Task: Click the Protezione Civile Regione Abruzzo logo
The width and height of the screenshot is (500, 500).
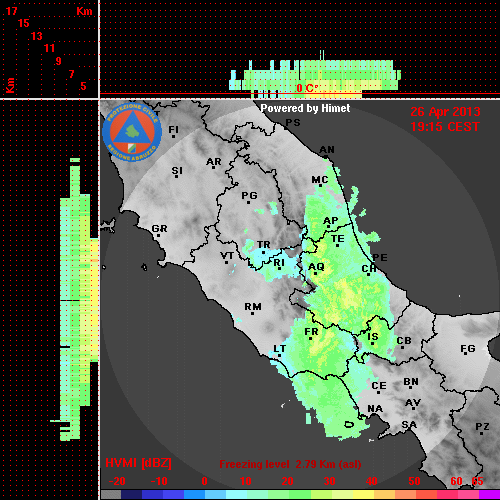Action: pos(132,132)
